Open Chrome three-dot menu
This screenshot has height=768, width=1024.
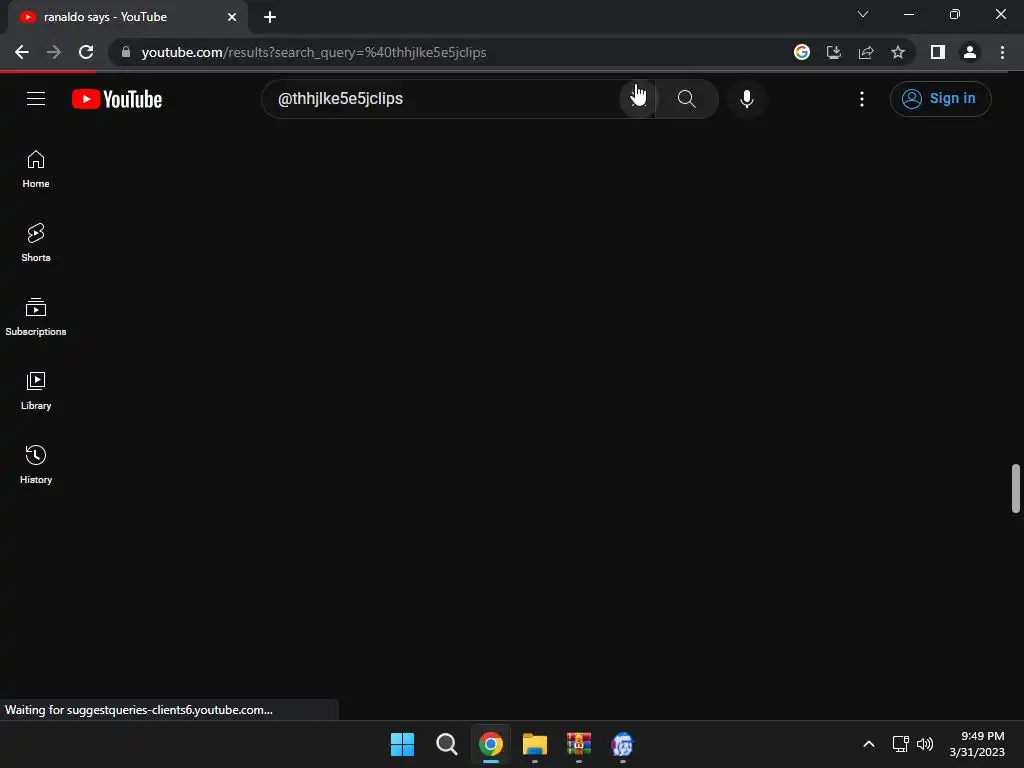(x=1002, y=52)
